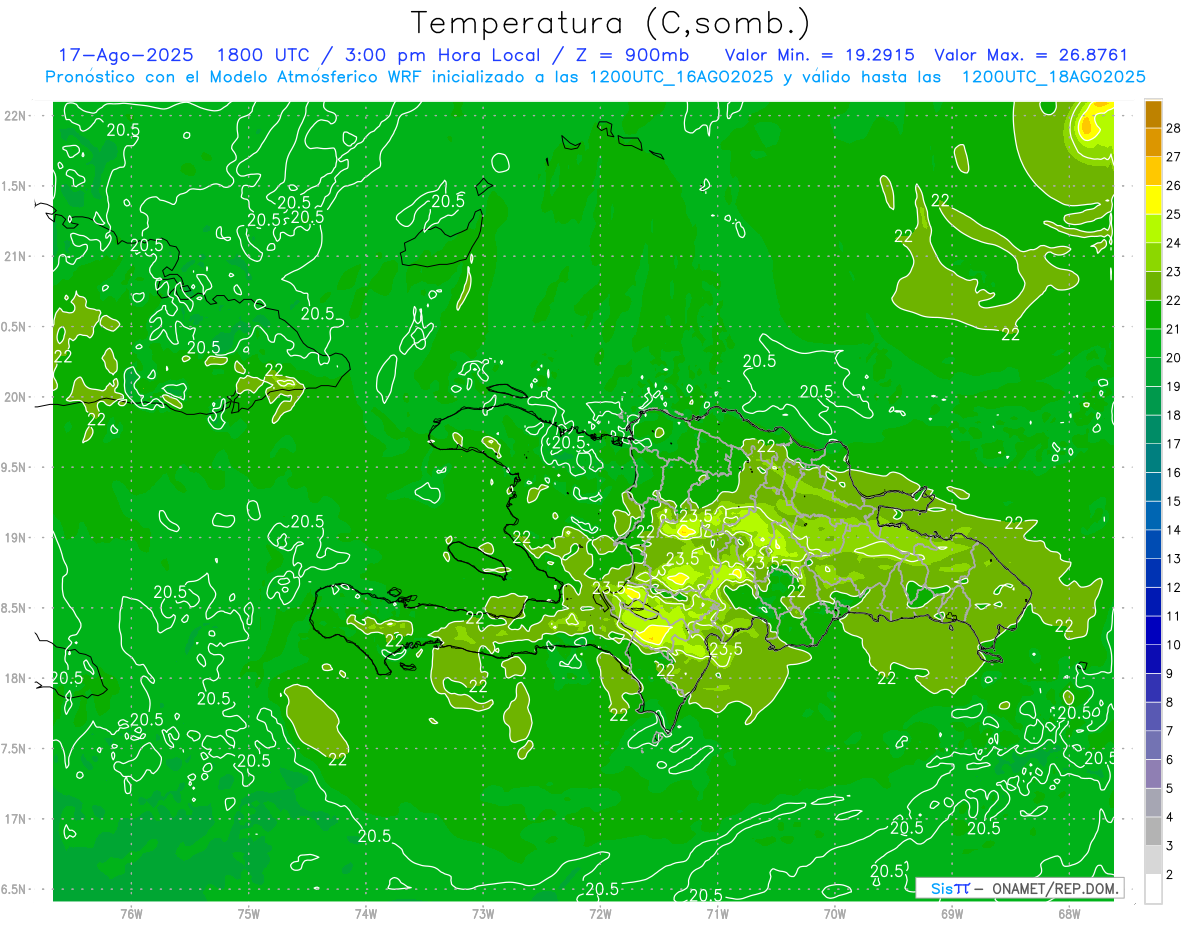1200x927 pixels.
Task: Click the '18N' latitude axis label
Action: click(x=15, y=678)
